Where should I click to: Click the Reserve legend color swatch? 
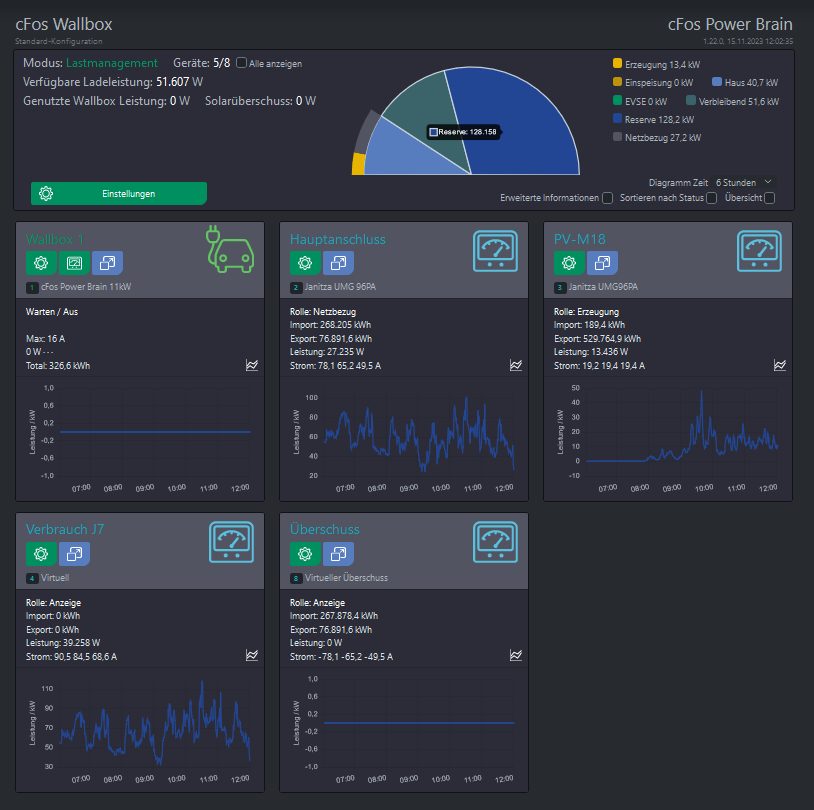[617, 118]
